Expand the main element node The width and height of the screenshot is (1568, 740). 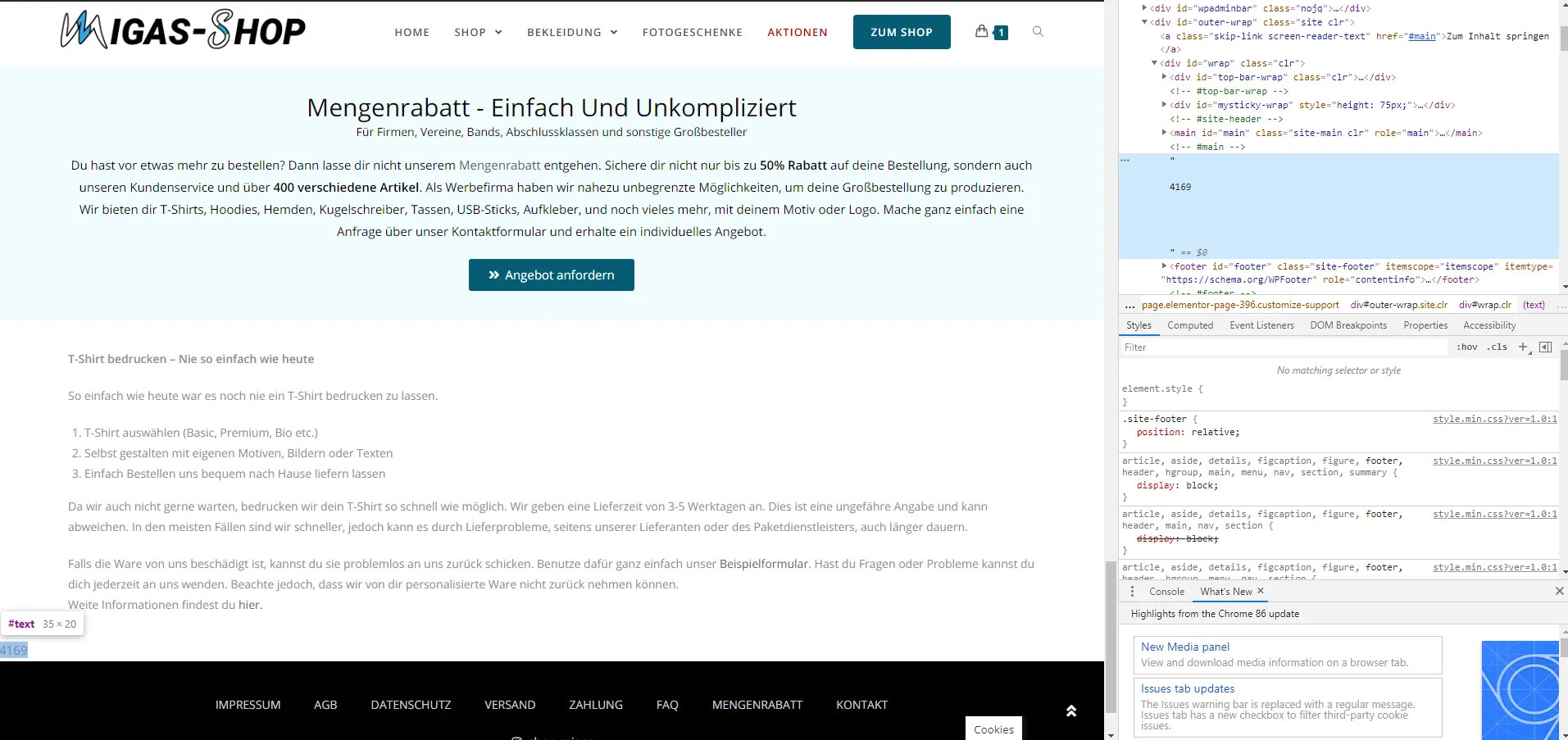1165,133
